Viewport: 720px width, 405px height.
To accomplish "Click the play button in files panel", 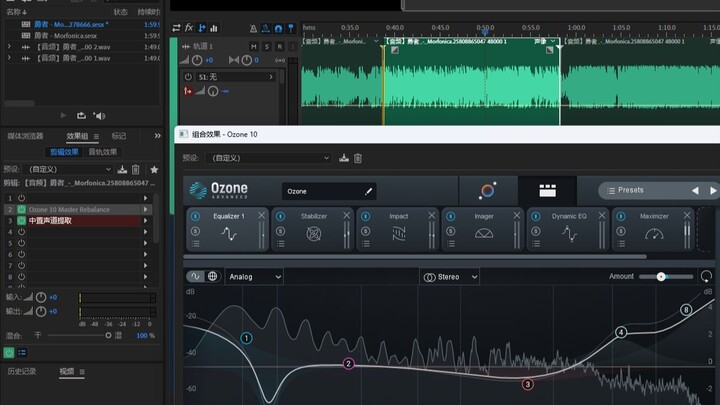I will 63,116.
